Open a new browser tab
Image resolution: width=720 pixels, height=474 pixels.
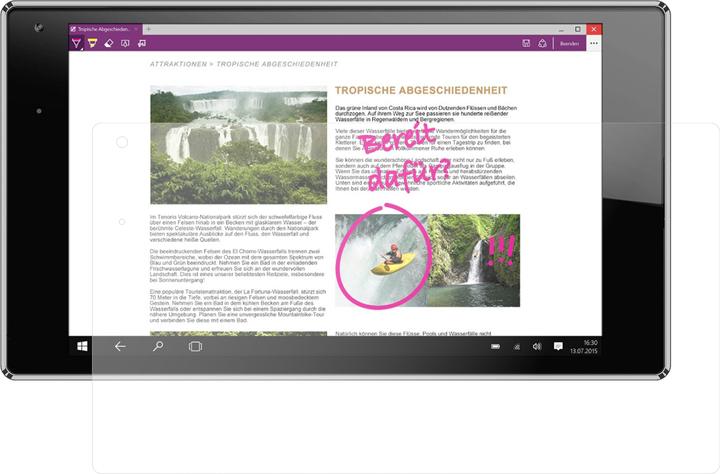pyautogui.click(x=148, y=29)
